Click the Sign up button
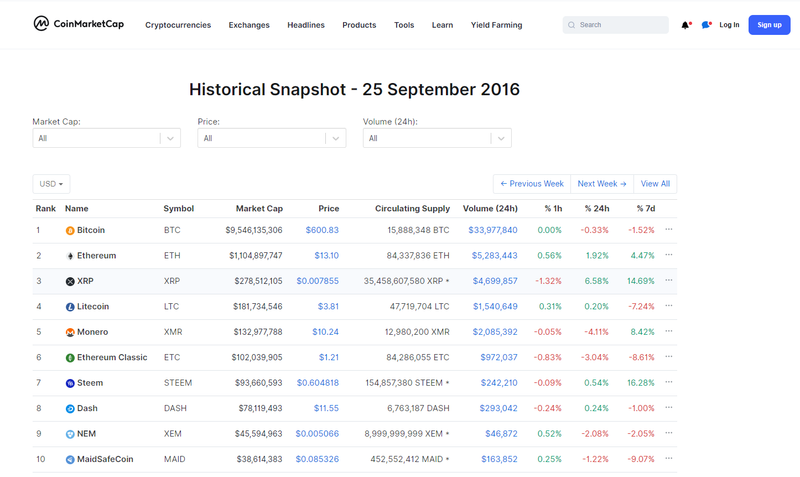Image resolution: width=800 pixels, height=477 pixels. click(x=769, y=25)
